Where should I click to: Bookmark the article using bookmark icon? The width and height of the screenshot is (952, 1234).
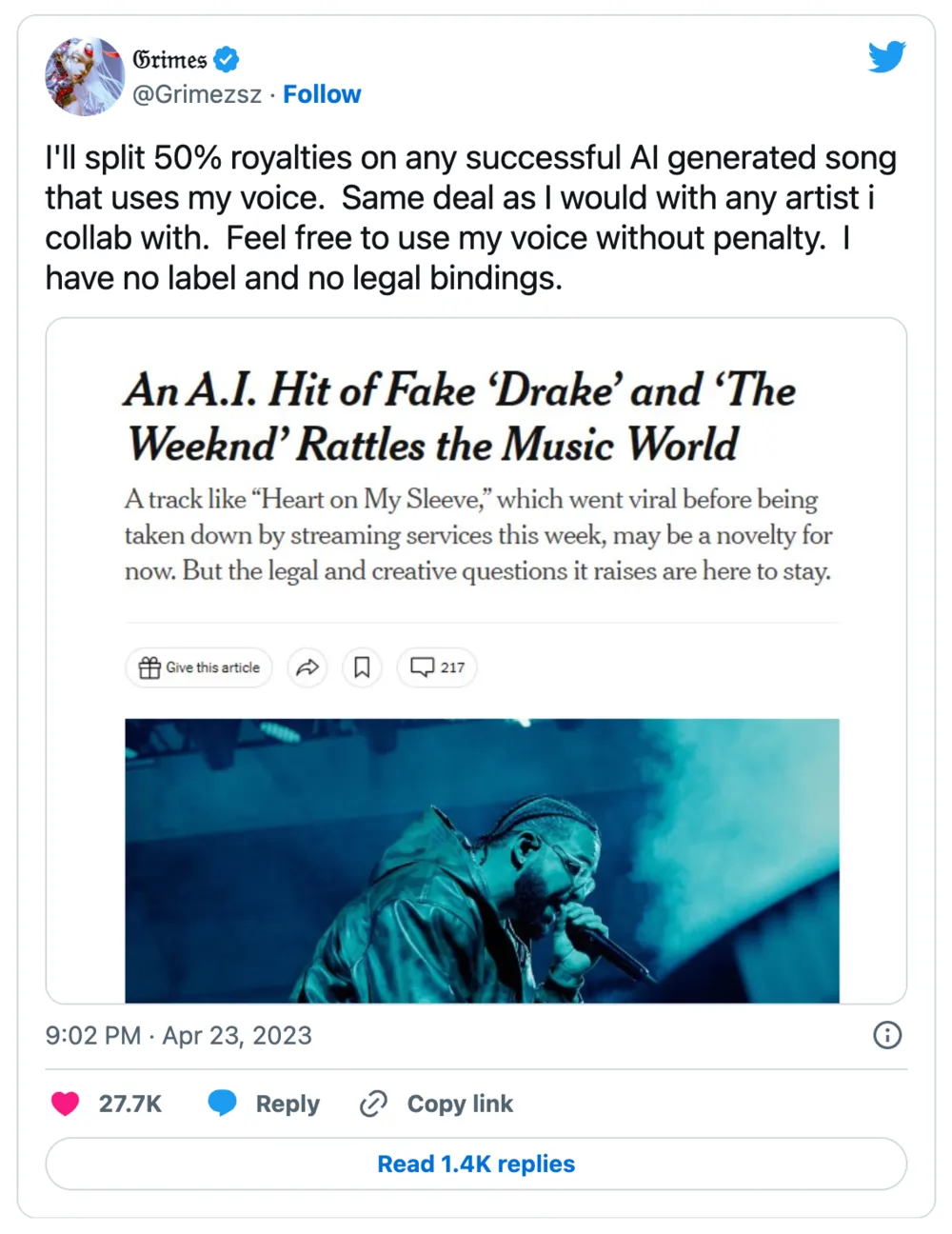[362, 667]
